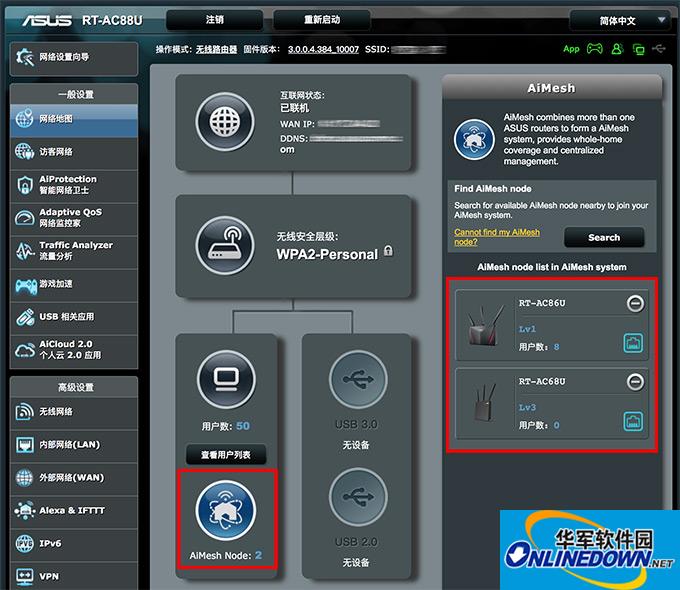Click the 注销 logout button
The width and height of the screenshot is (680, 590).
point(215,20)
